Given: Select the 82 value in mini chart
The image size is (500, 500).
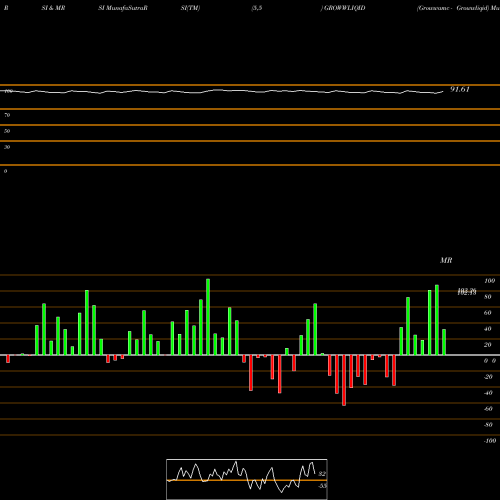Looking at the screenshot, I should point(322,474).
